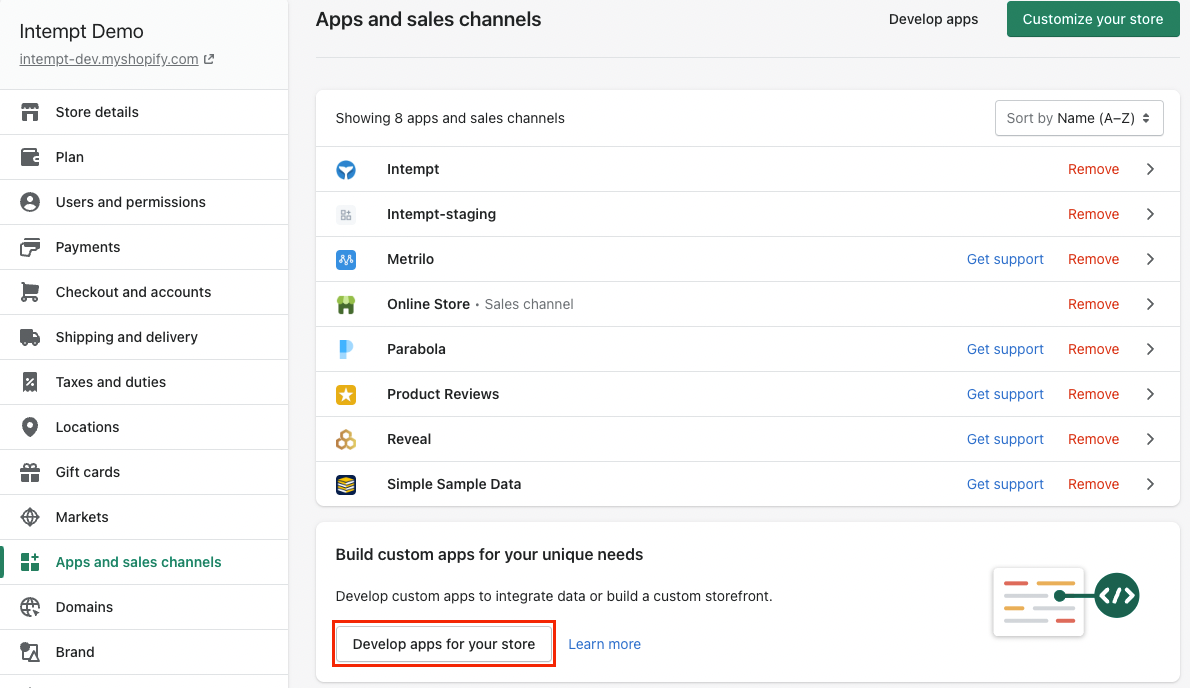This screenshot has height=688, width=1190.
Task: Open the Sort by Name (A–Z) dropdown
Action: (x=1078, y=118)
